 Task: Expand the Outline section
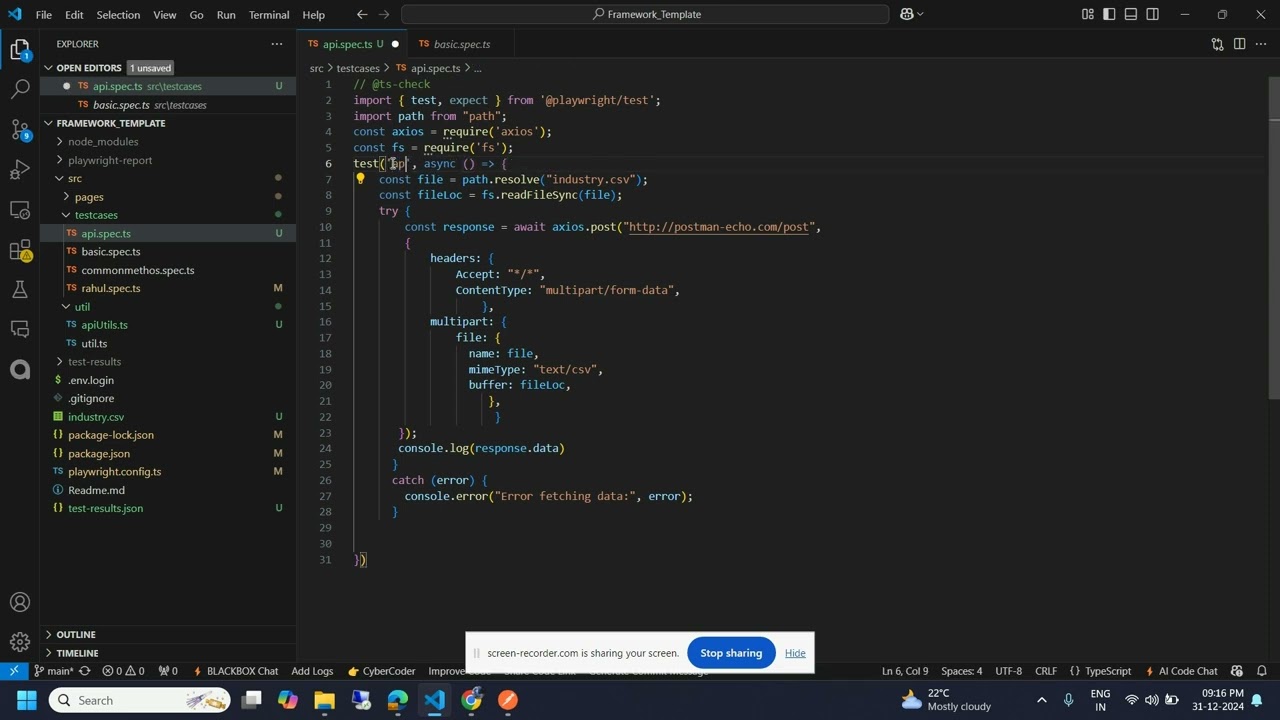click(76, 634)
